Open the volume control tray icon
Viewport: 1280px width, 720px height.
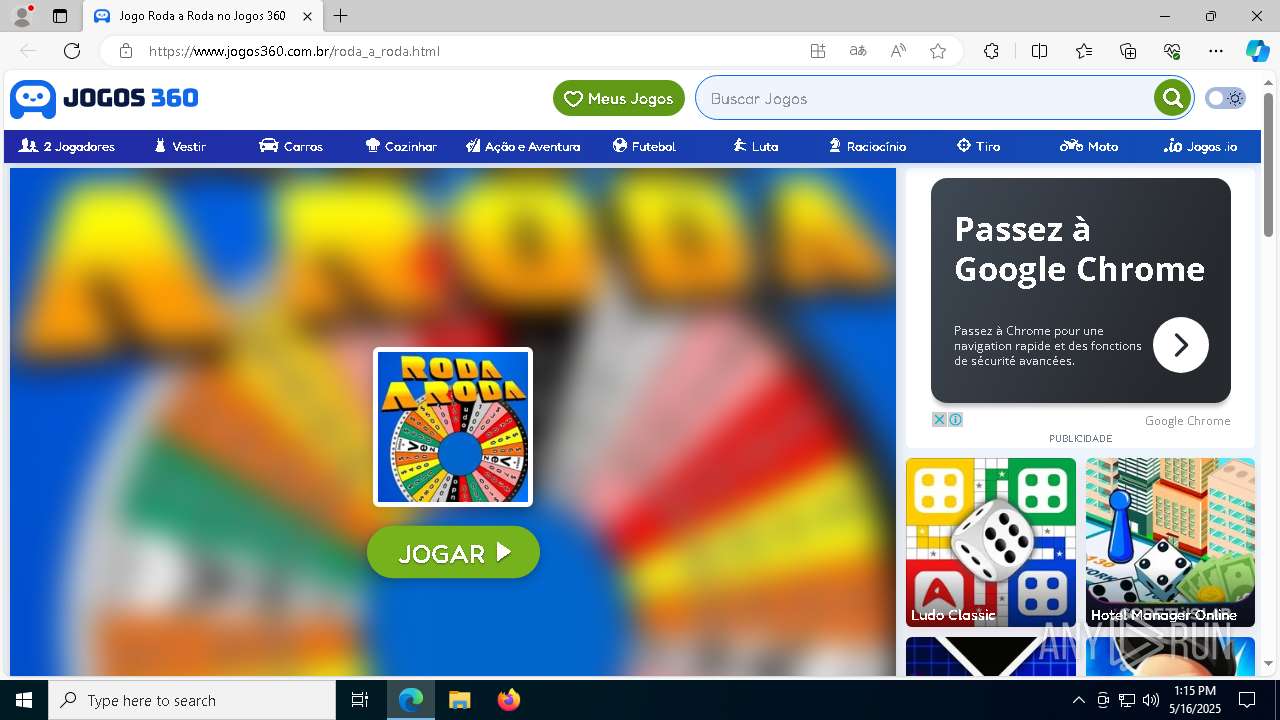pos(1151,700)
